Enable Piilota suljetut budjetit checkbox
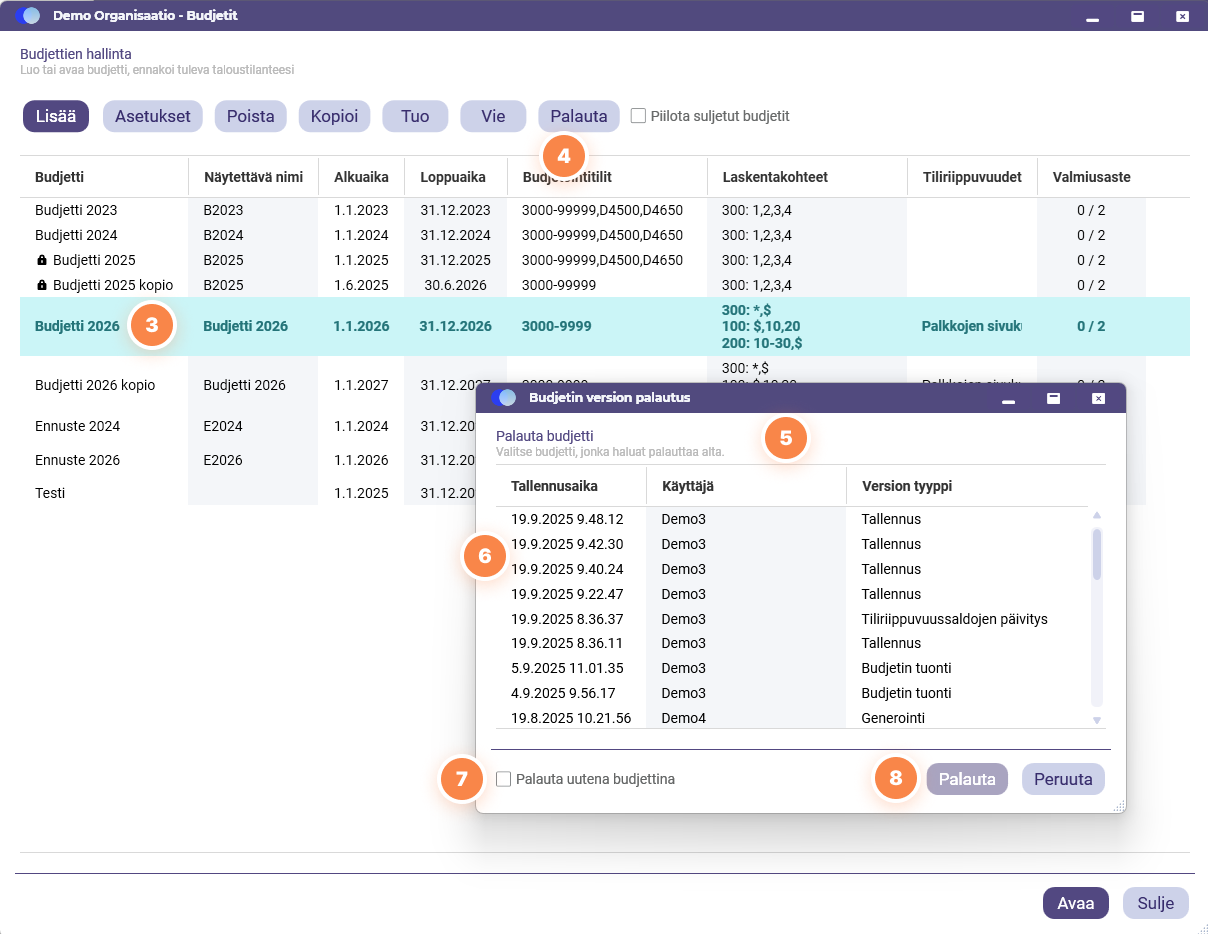 [x=638, y=116]
